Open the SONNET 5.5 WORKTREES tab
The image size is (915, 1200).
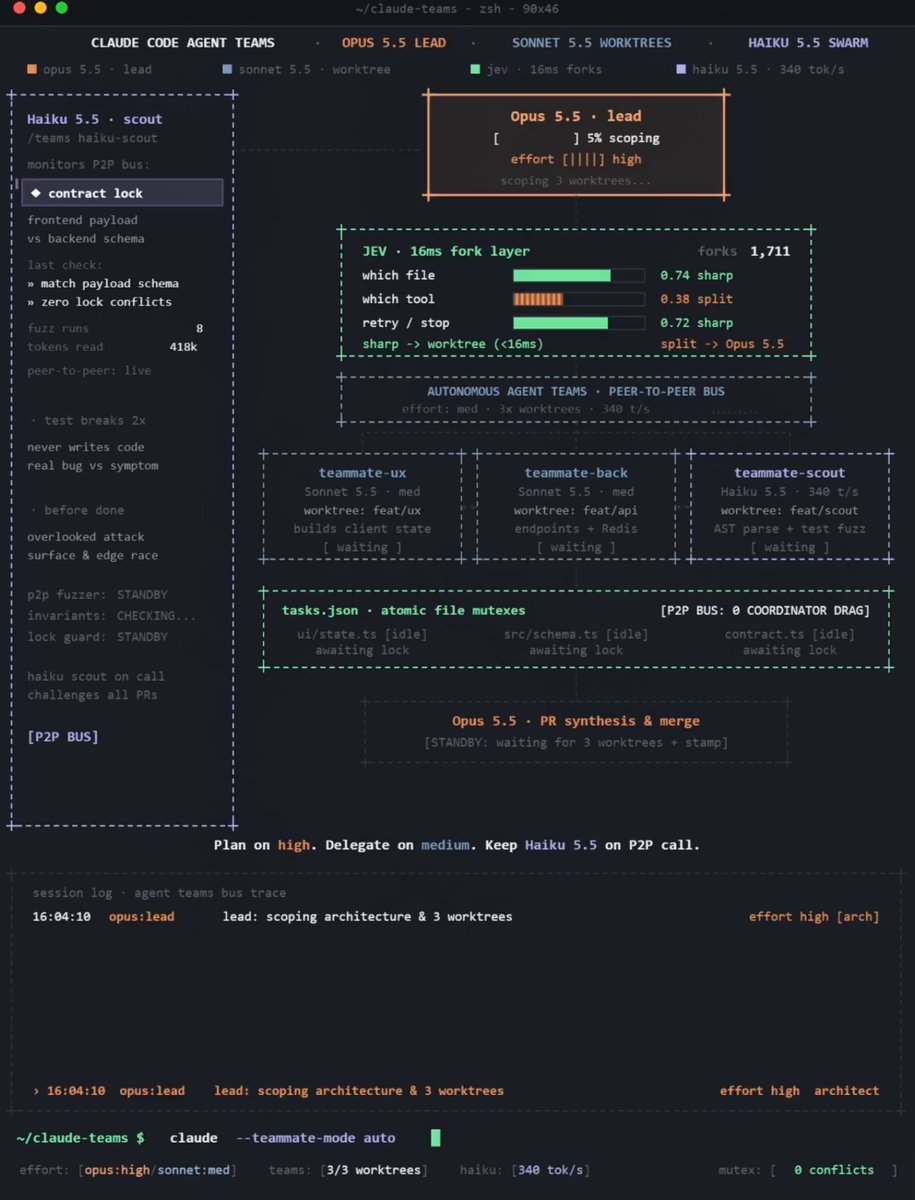(x=592, y=43)
